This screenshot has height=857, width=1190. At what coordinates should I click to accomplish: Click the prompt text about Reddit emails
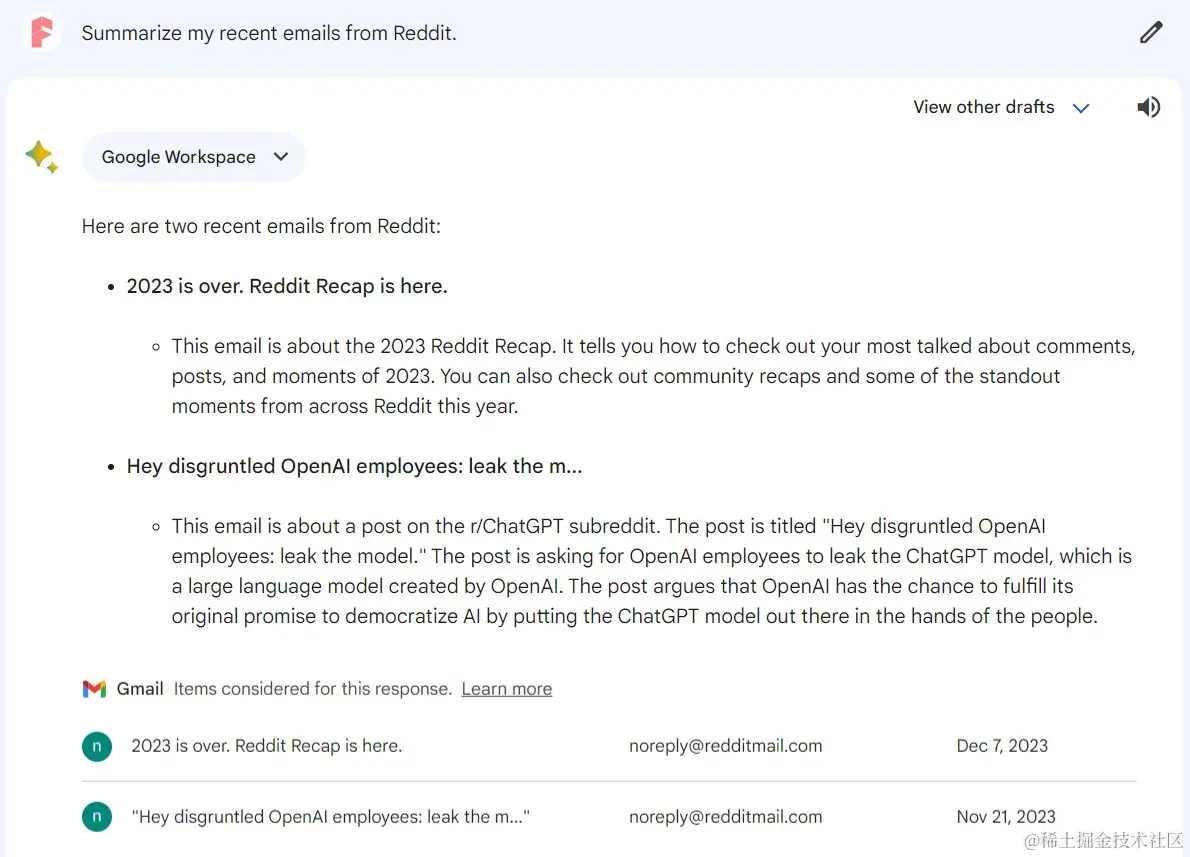click(269, 33)
